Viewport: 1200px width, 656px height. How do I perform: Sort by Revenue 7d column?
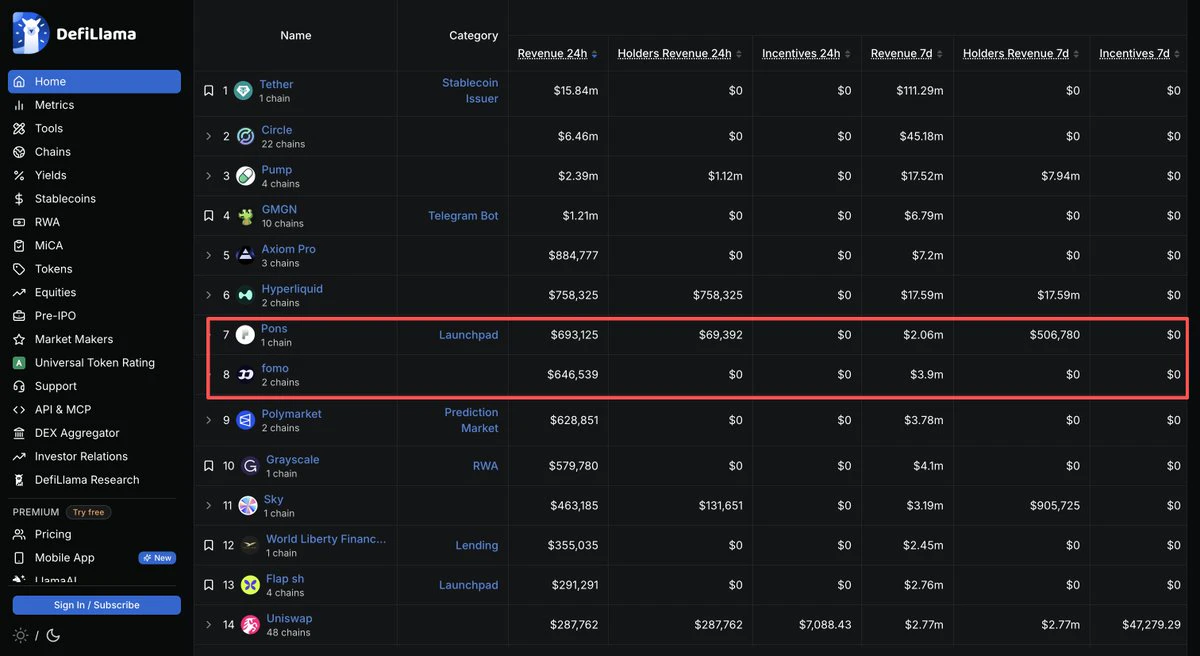click(907, 53)
